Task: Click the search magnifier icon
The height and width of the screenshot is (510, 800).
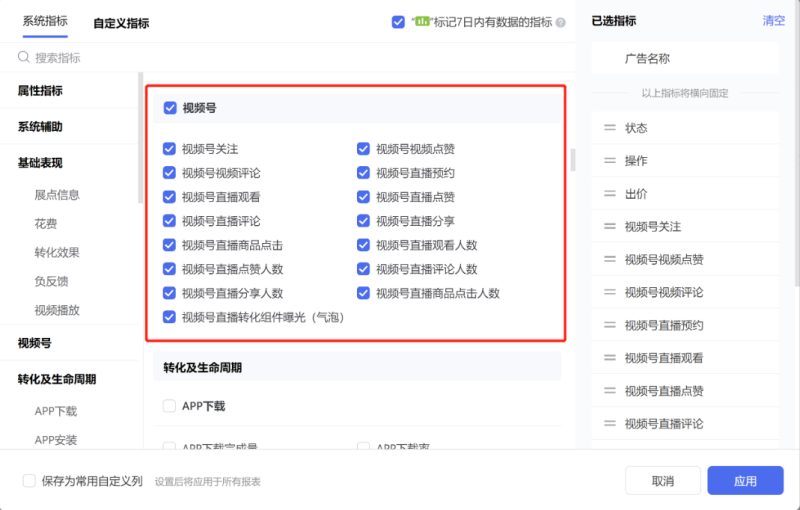Action: 23,57
